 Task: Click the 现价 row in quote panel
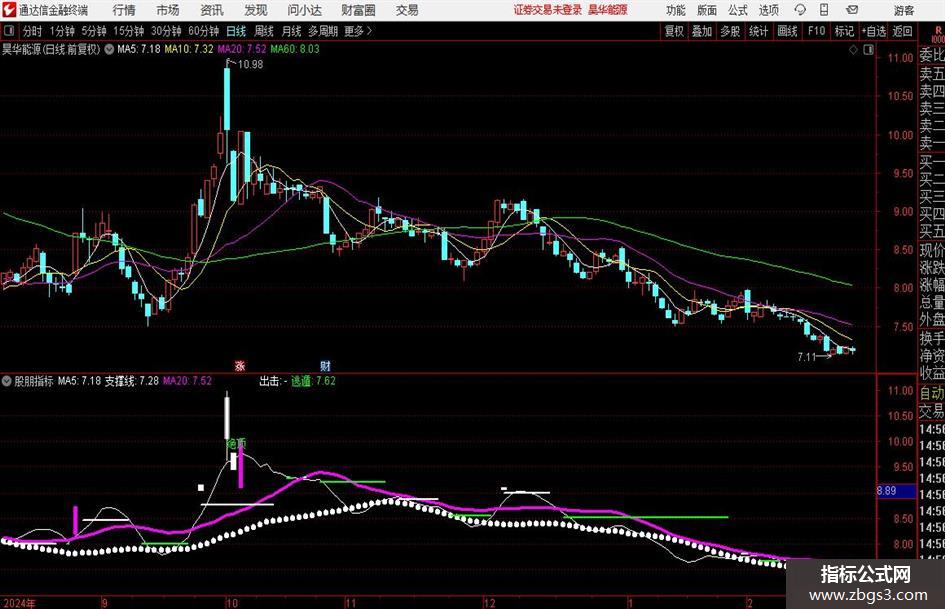pos(932,250)
